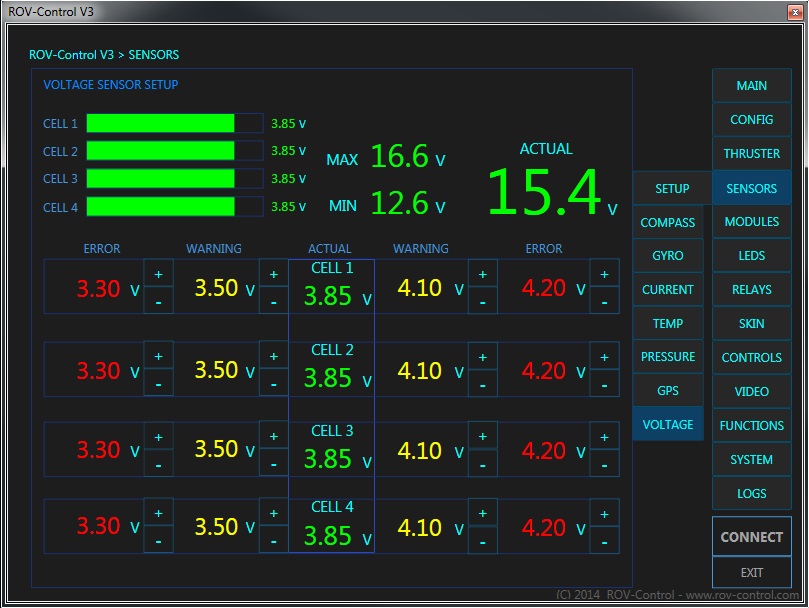Switch to the GYRO sensor tab
The image size is (809, 608).
coord(667,255)
